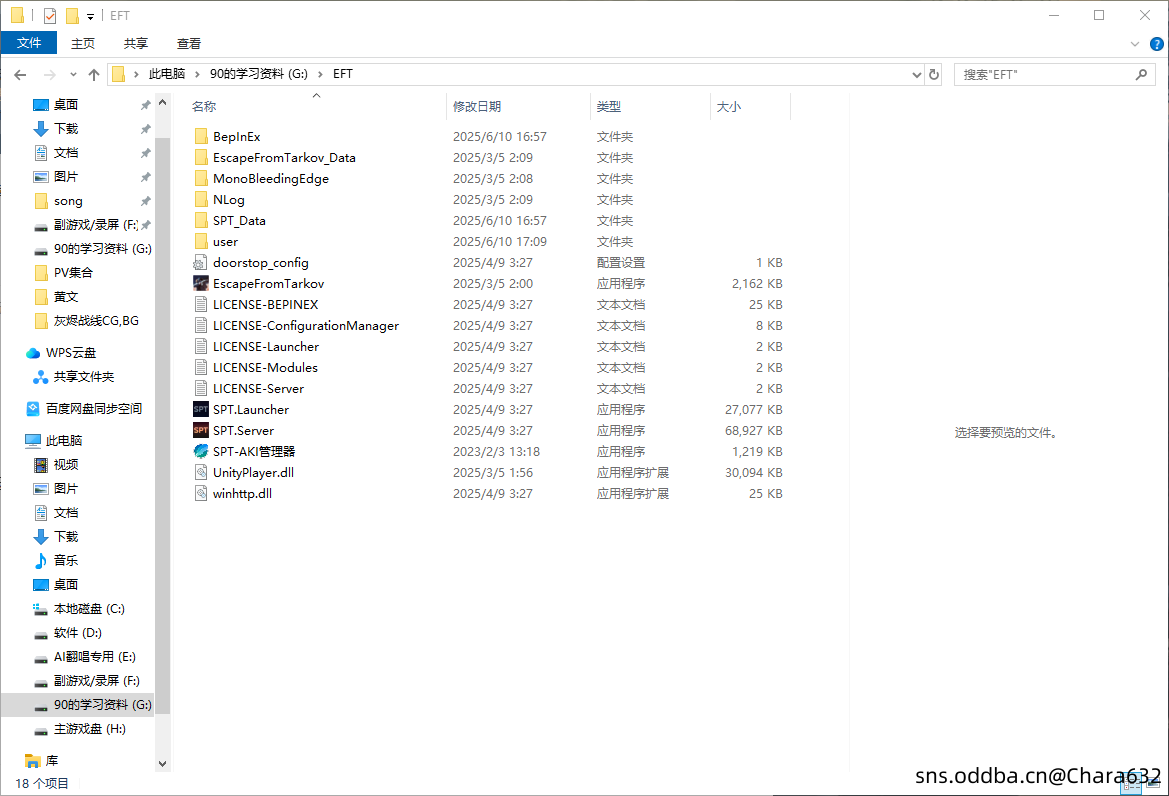Select the LICENSE-BEPINEX text document icon

tap(201, 304)
